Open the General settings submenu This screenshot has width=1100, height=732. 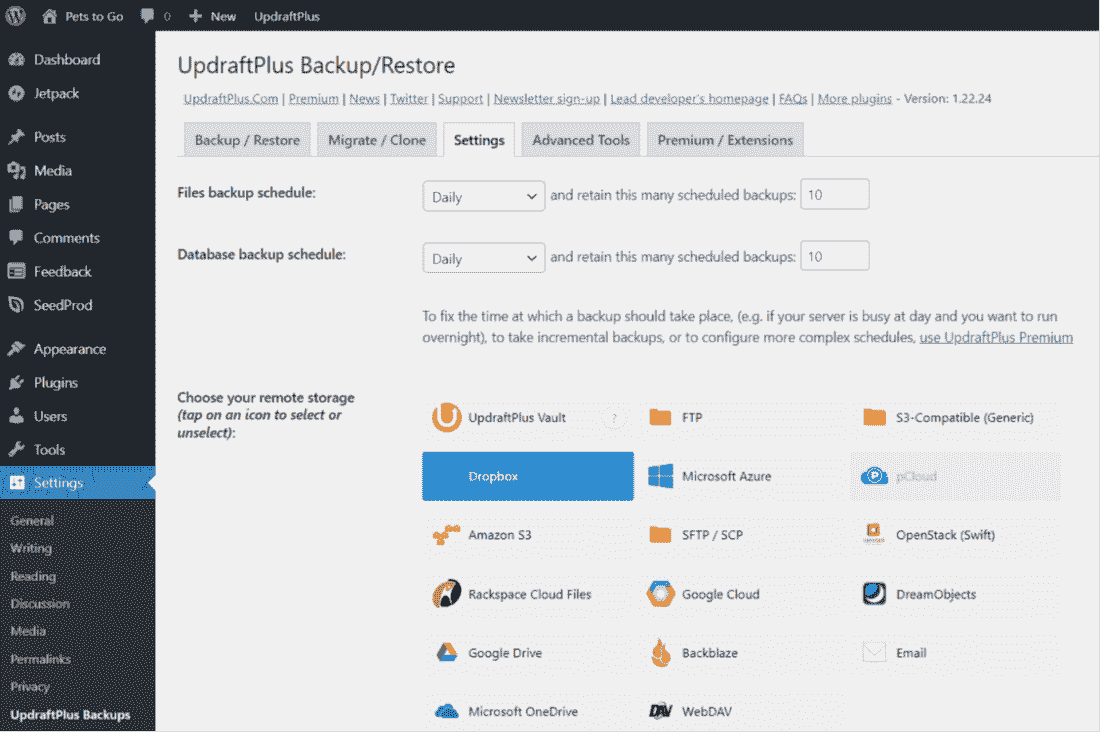(x=32, y=521)
